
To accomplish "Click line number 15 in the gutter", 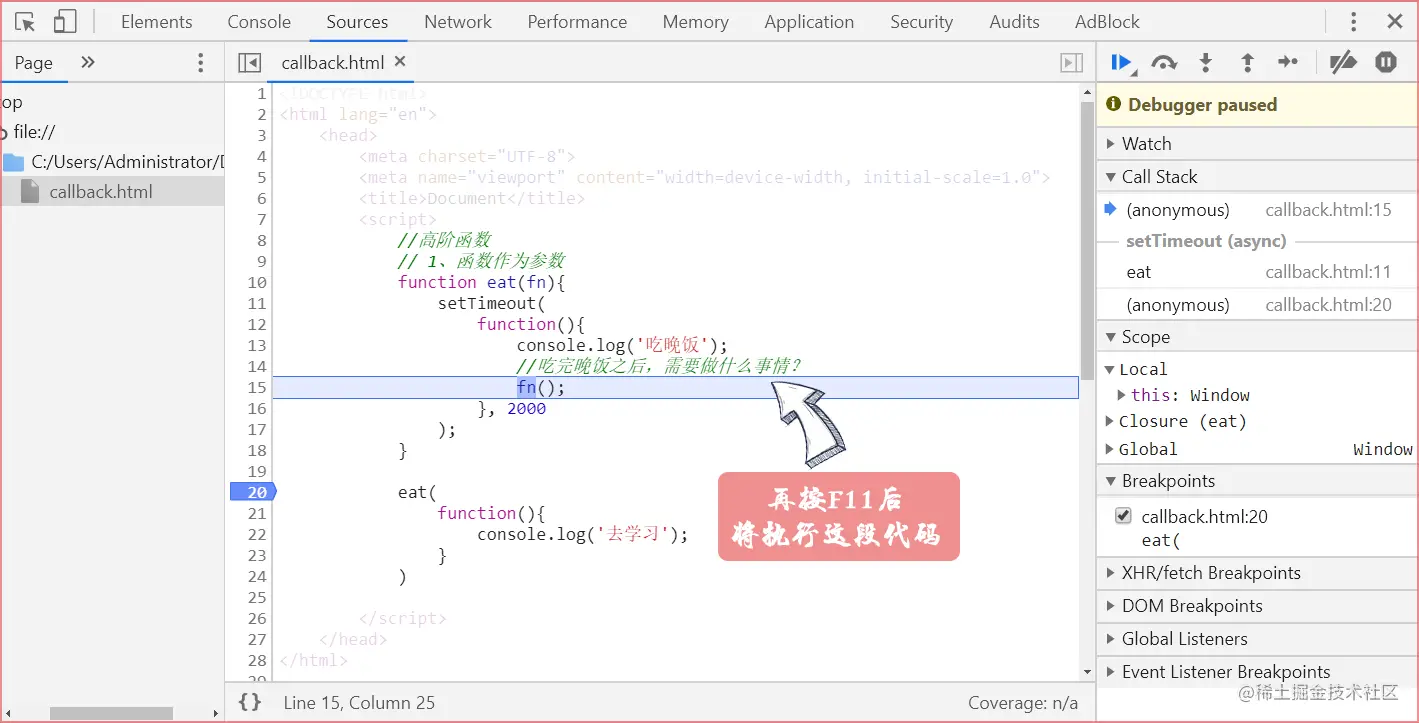I will (257, 387).
